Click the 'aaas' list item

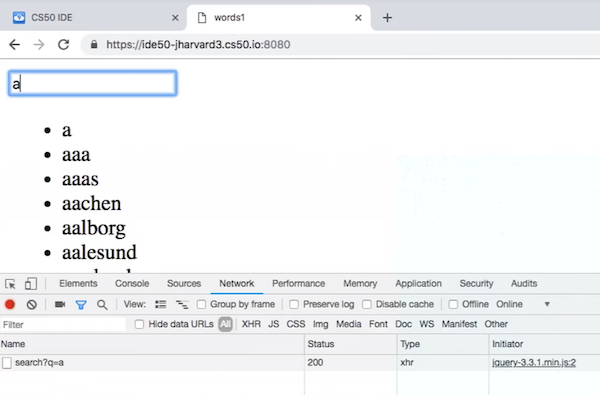point(80,179)
